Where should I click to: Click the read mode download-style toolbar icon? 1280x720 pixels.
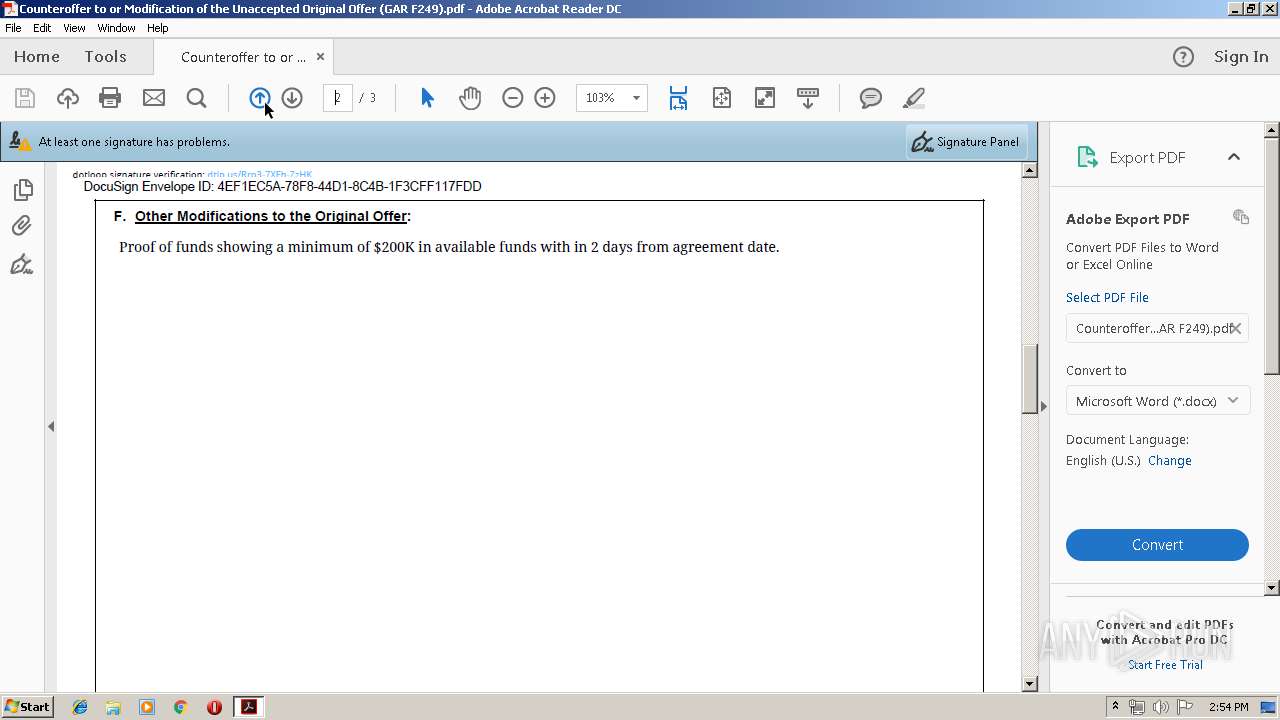pyautogui.click(x=808, y=98)
